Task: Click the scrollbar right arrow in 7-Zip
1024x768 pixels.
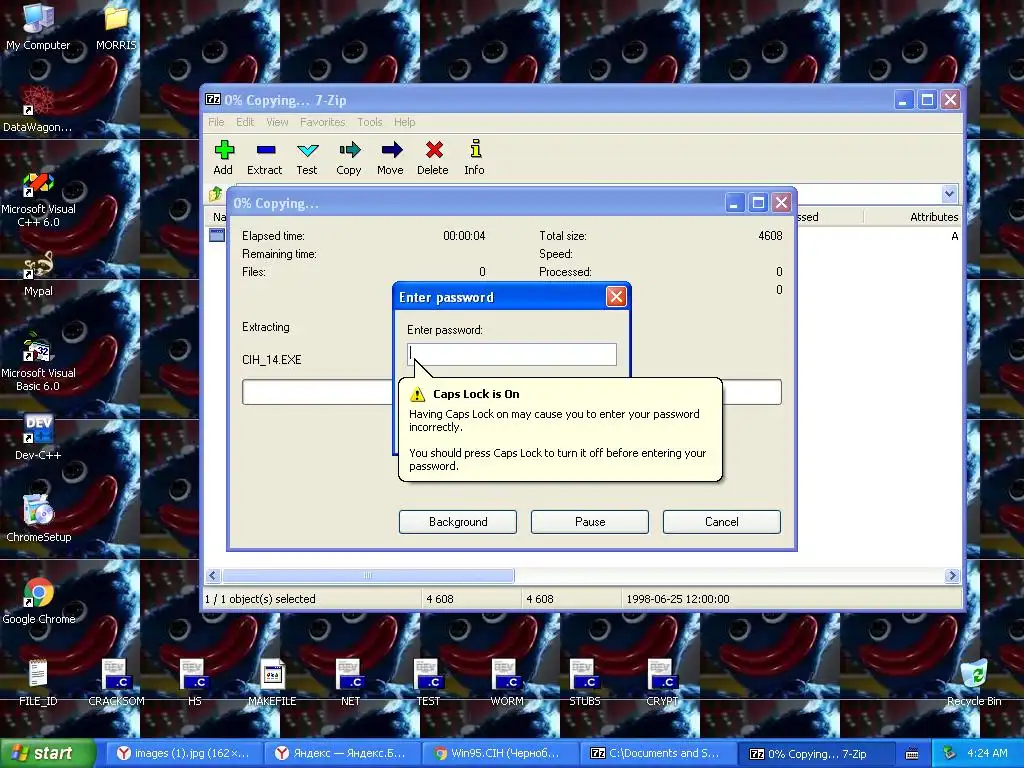Action: (952, 575)
